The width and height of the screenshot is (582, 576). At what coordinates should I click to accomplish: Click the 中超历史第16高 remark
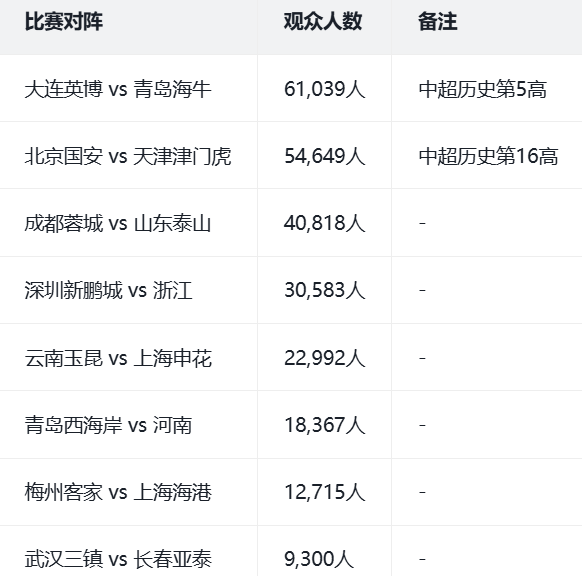coord(488,156)
